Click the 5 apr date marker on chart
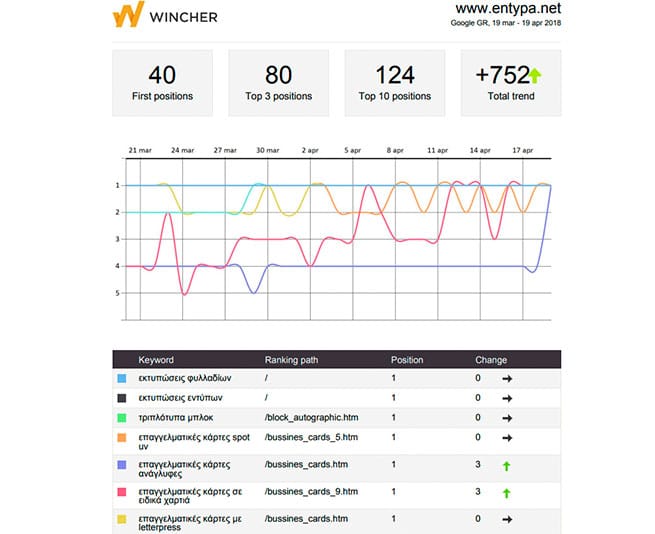This screenshot has height=534, width=655. coord(352,149)
